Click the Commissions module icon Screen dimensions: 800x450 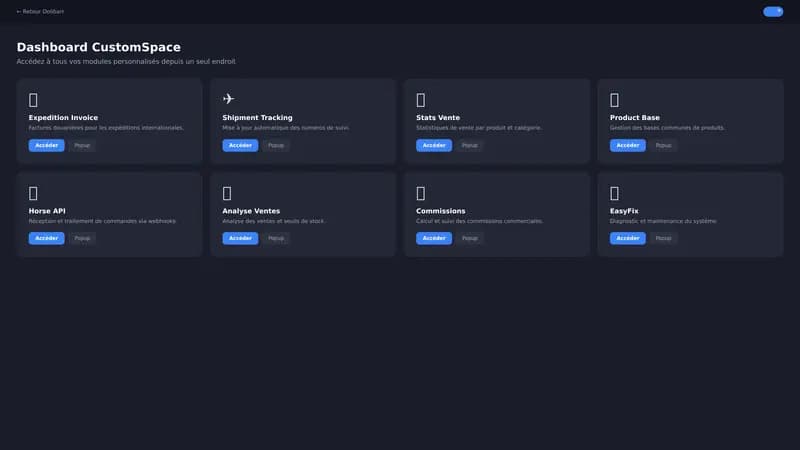pyautogui.click(x=421, y=193)
